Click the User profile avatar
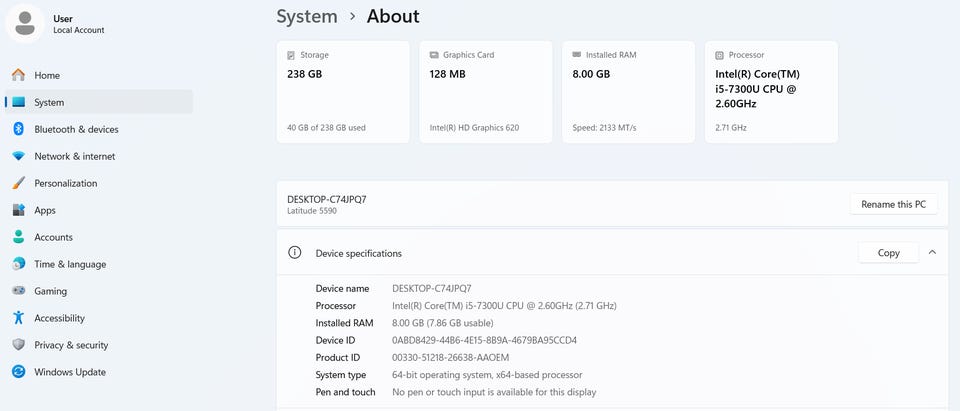Screen dimensions: 960x411 coord(26,23)
